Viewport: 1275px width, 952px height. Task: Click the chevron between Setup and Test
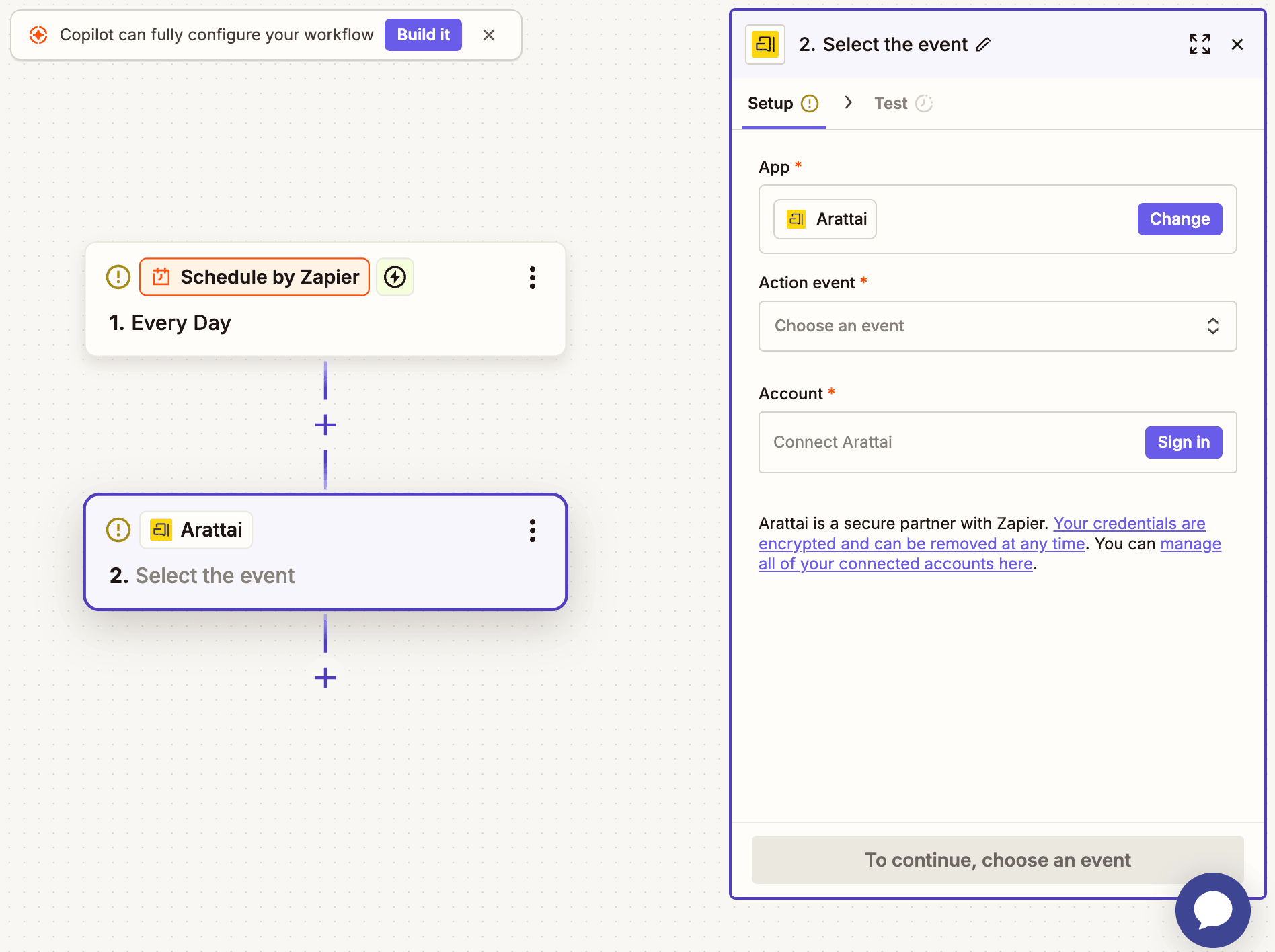848,102
